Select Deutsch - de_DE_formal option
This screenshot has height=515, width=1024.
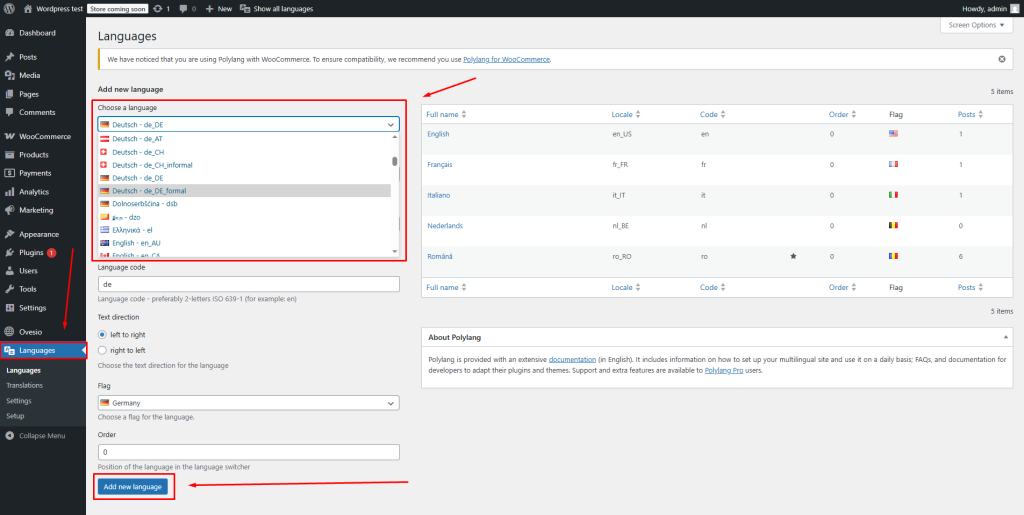[244, 191]
